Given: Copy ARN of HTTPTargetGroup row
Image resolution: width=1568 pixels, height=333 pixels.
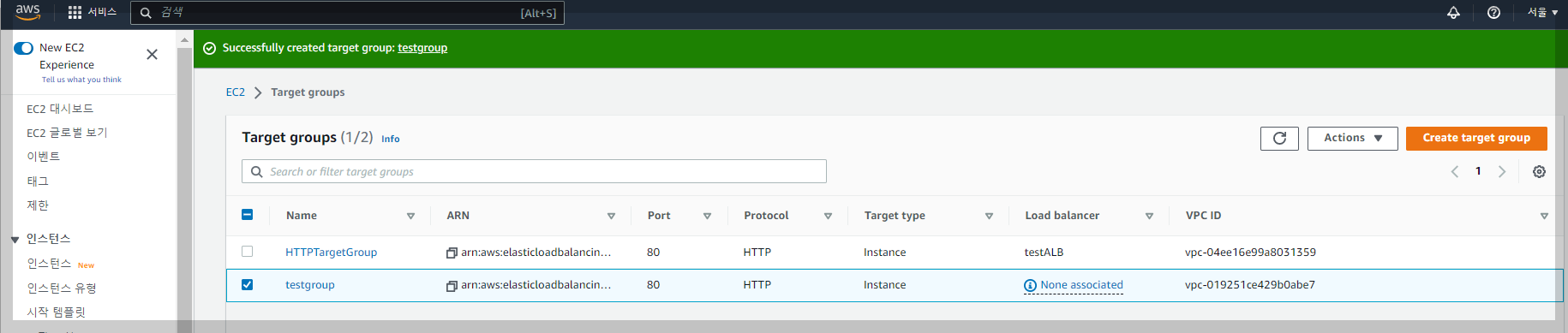Looking at the screenshot, I should click(452, 253).
